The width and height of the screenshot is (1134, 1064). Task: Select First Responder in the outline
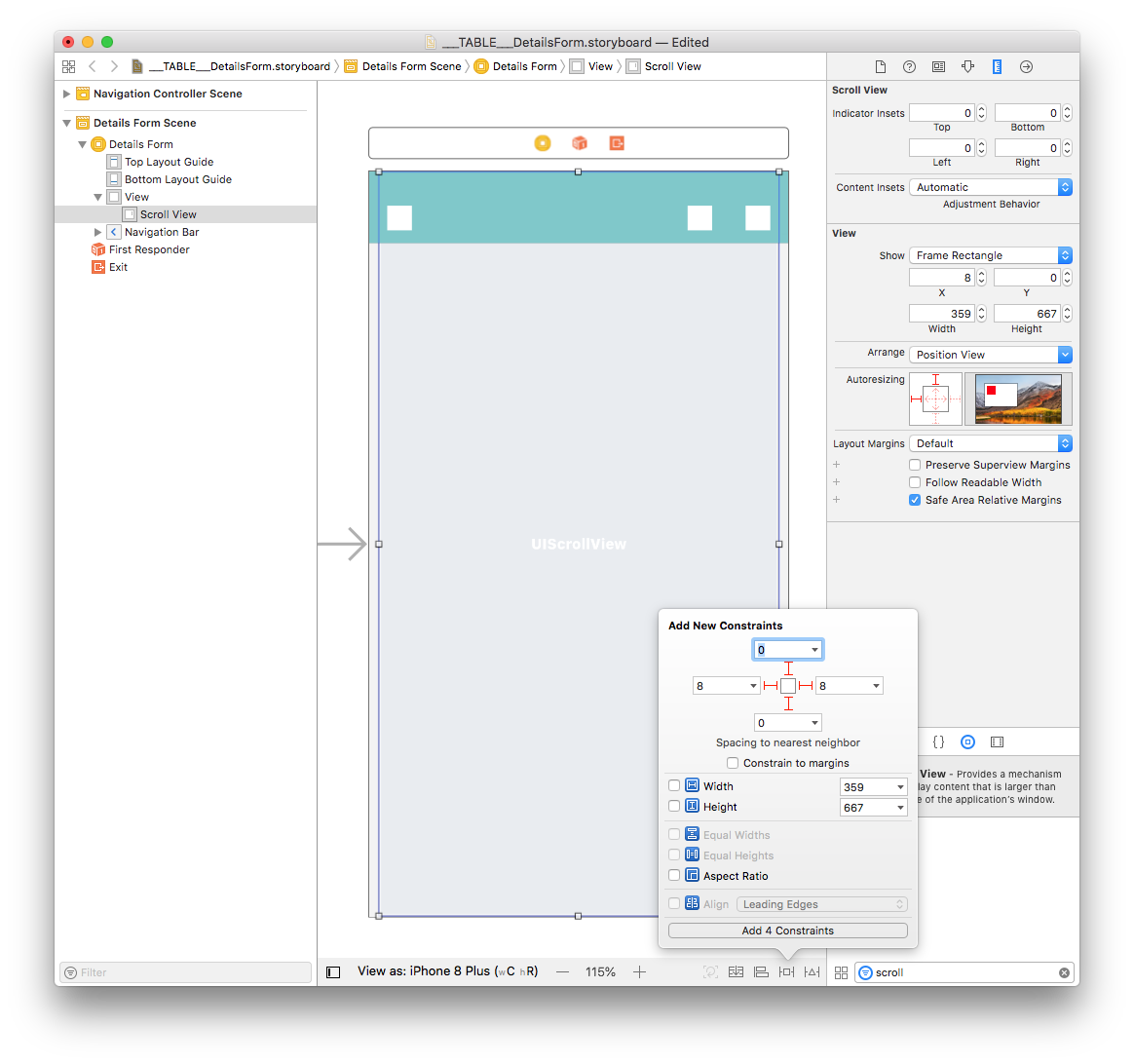click(x=149, y=249)
